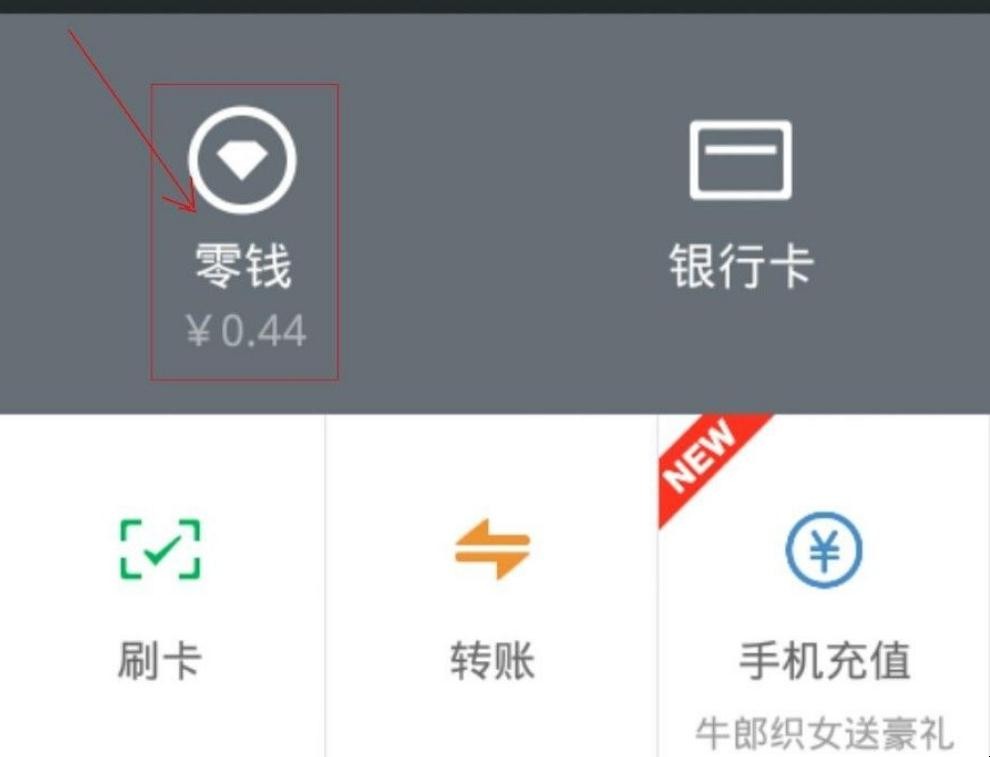Tap the 牛郎织女送豪礼 promo text
990x757 pixels.
pos(825,733)
